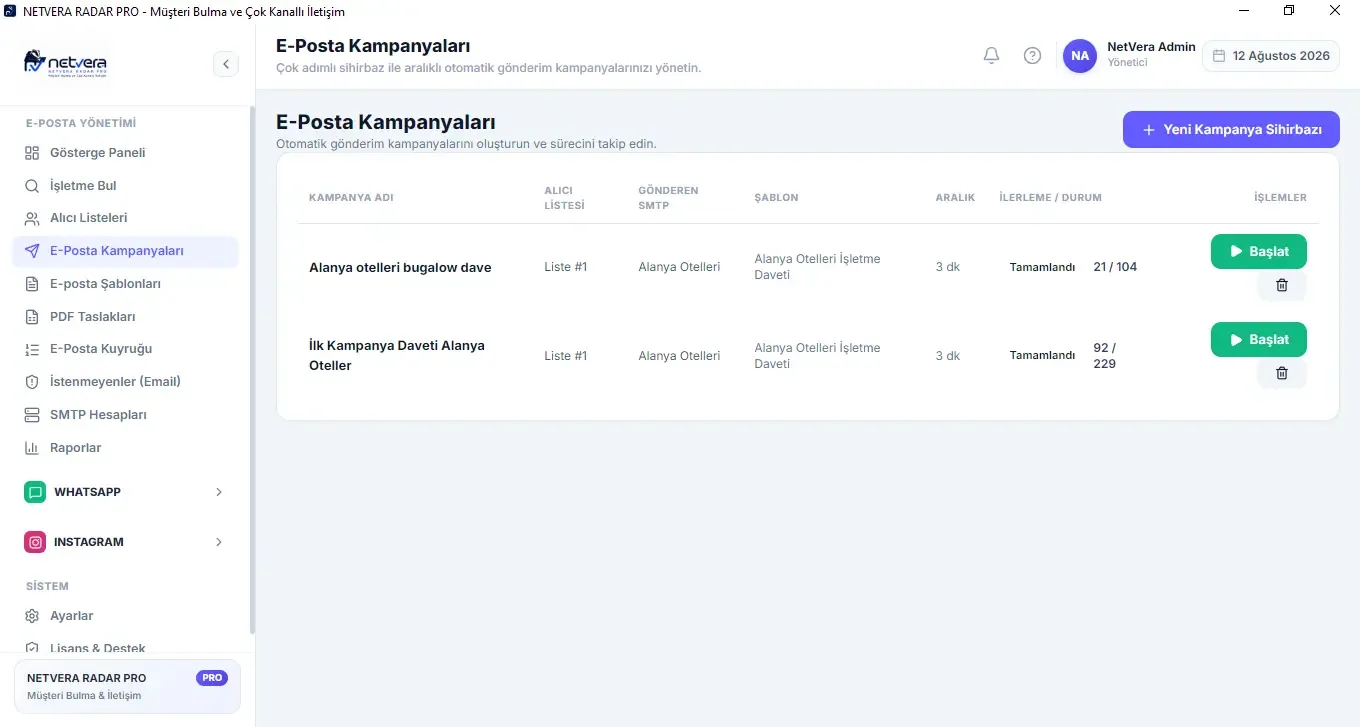Click the 92 / 229 progress value
This screenshot has width=1360, height=727.
click(x=1105, y=356)
